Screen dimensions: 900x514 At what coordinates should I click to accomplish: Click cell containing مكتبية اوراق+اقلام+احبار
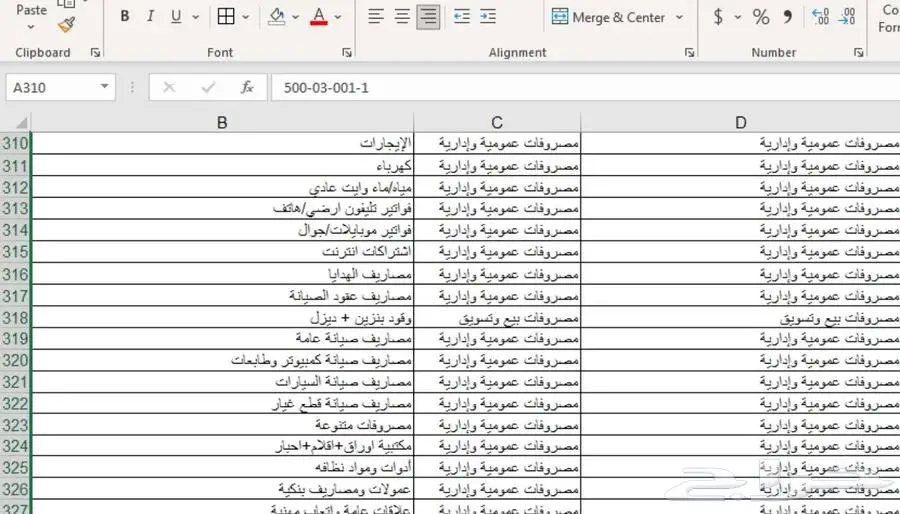click(x=222, y=446)
